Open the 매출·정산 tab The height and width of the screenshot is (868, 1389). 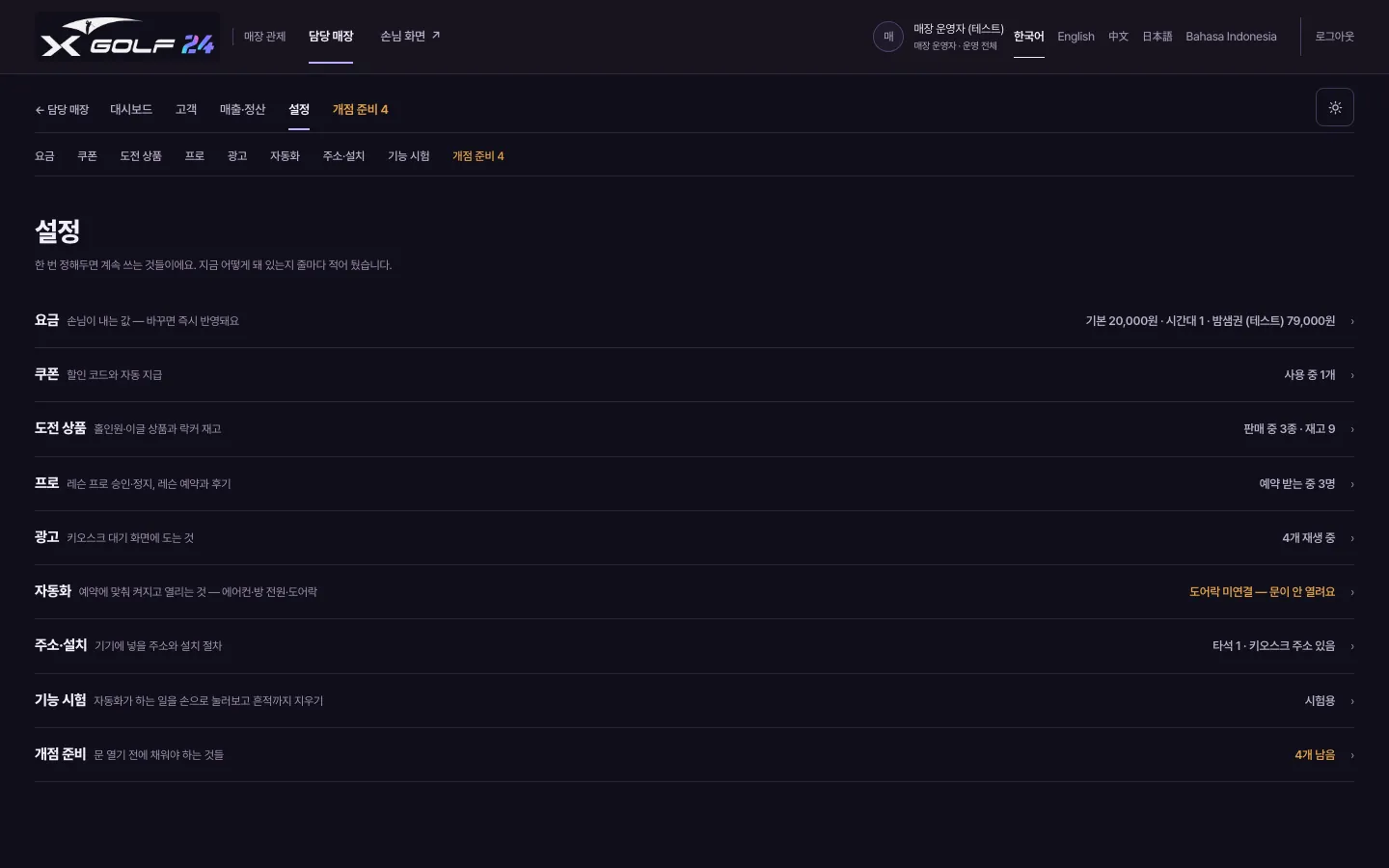point(242,110)
